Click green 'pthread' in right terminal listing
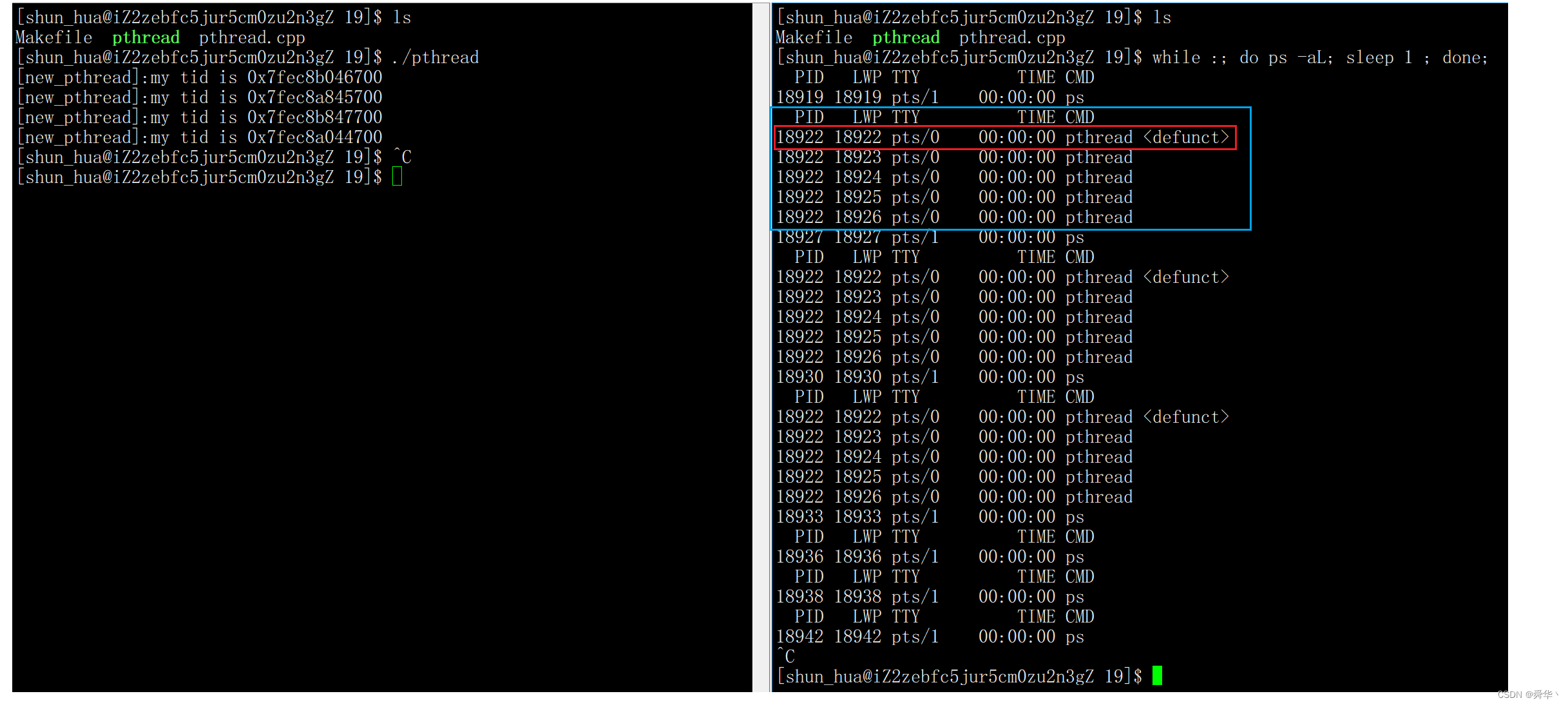This screenshot has height=705, width=1568. click(x=906, y=37)
